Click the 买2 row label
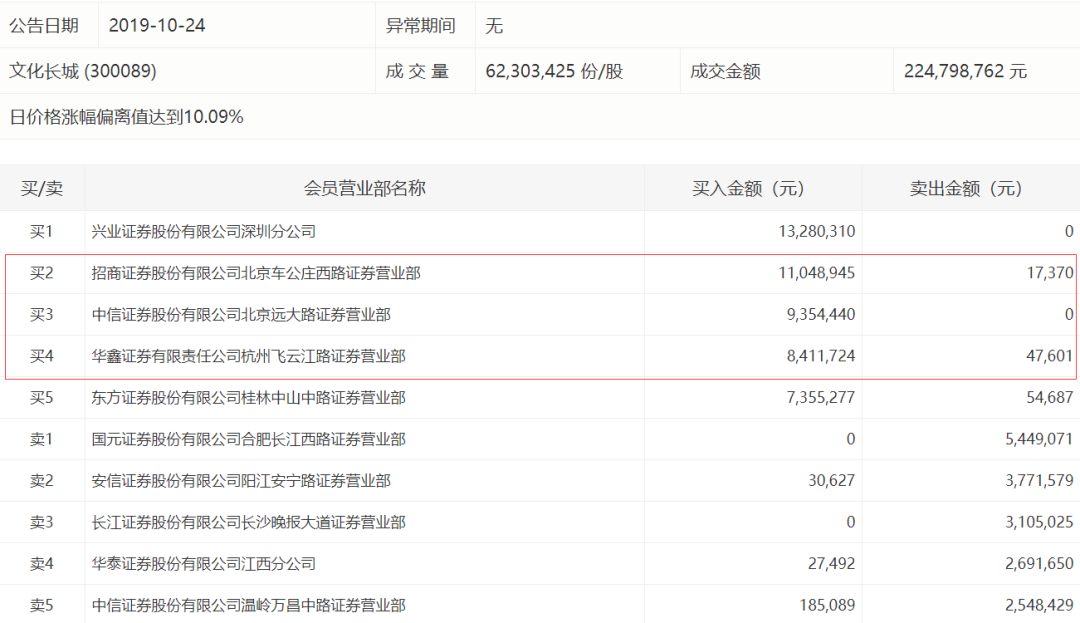This screenshot has width=1080, height=623. point(41,273)
